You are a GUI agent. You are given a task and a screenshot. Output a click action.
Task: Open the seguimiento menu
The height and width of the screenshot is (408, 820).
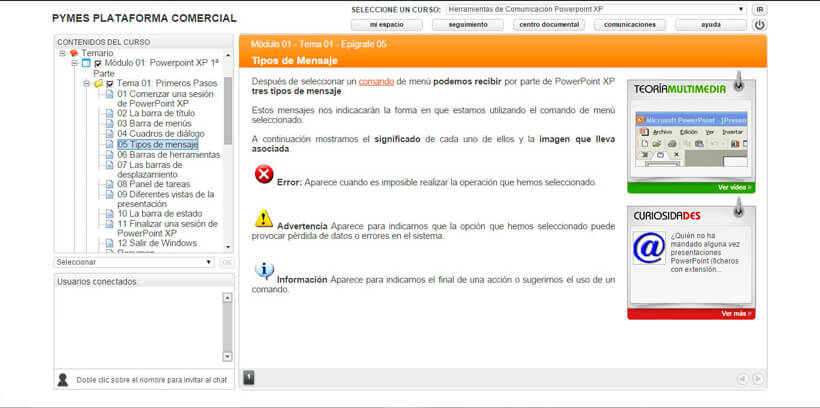coord(468,25)
